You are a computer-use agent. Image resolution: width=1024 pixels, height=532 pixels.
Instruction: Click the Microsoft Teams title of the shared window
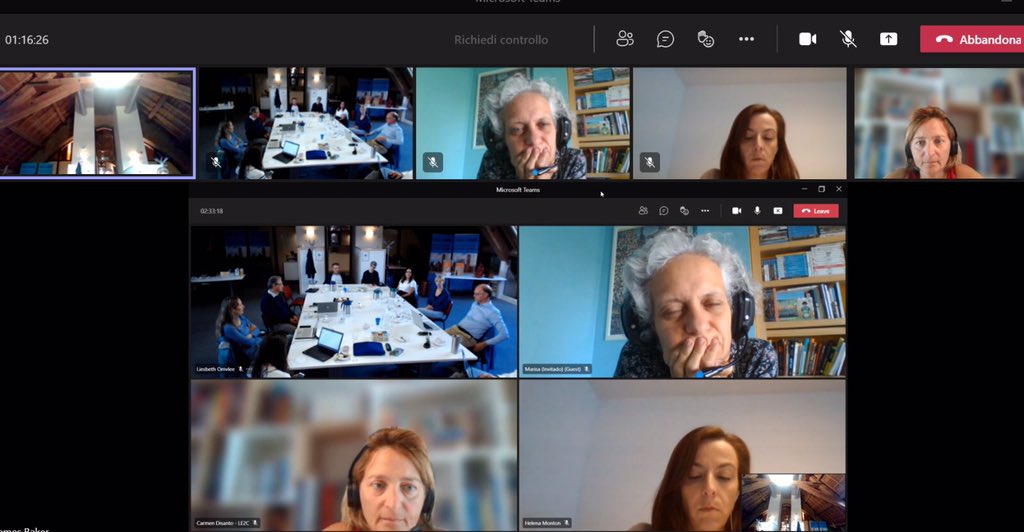[x=518, y=190]
